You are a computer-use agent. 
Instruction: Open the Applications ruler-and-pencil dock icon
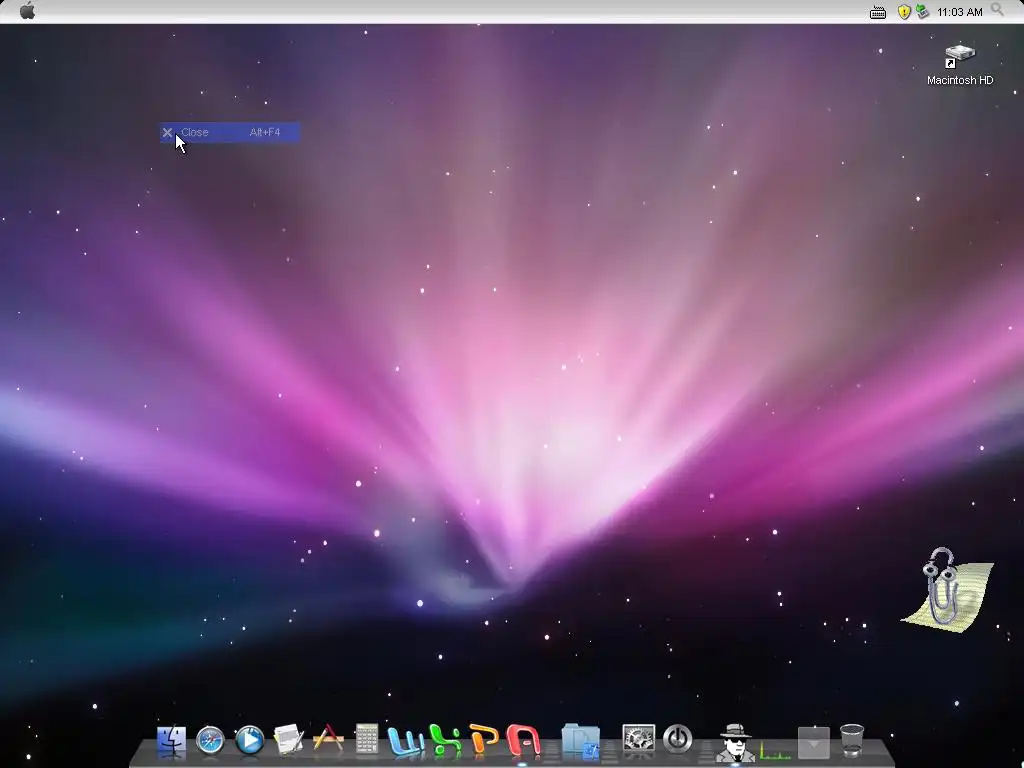pyautogui.click(x=328, y=739)
